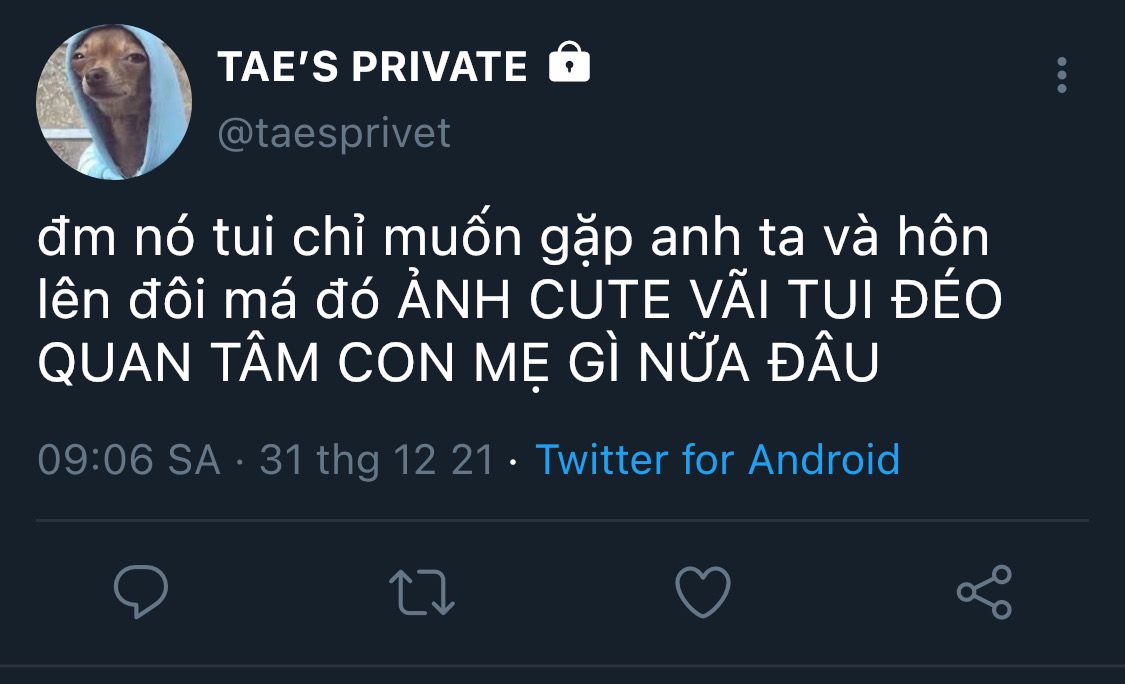Click the TAE'S PRIVATE display name
The image size is (1125, 684).
pos(372,67)
